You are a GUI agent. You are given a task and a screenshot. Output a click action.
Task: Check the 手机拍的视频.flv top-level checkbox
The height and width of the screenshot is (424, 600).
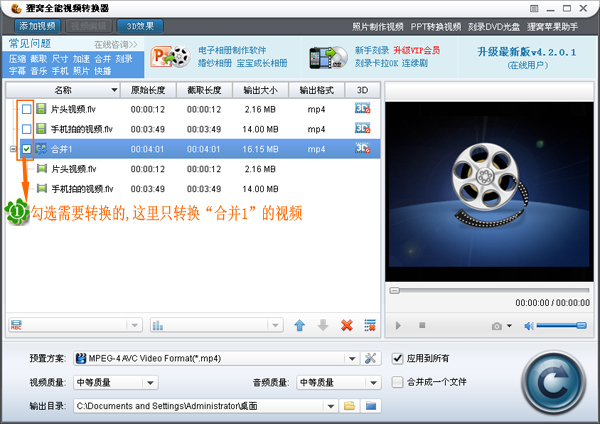click(26, 129)
